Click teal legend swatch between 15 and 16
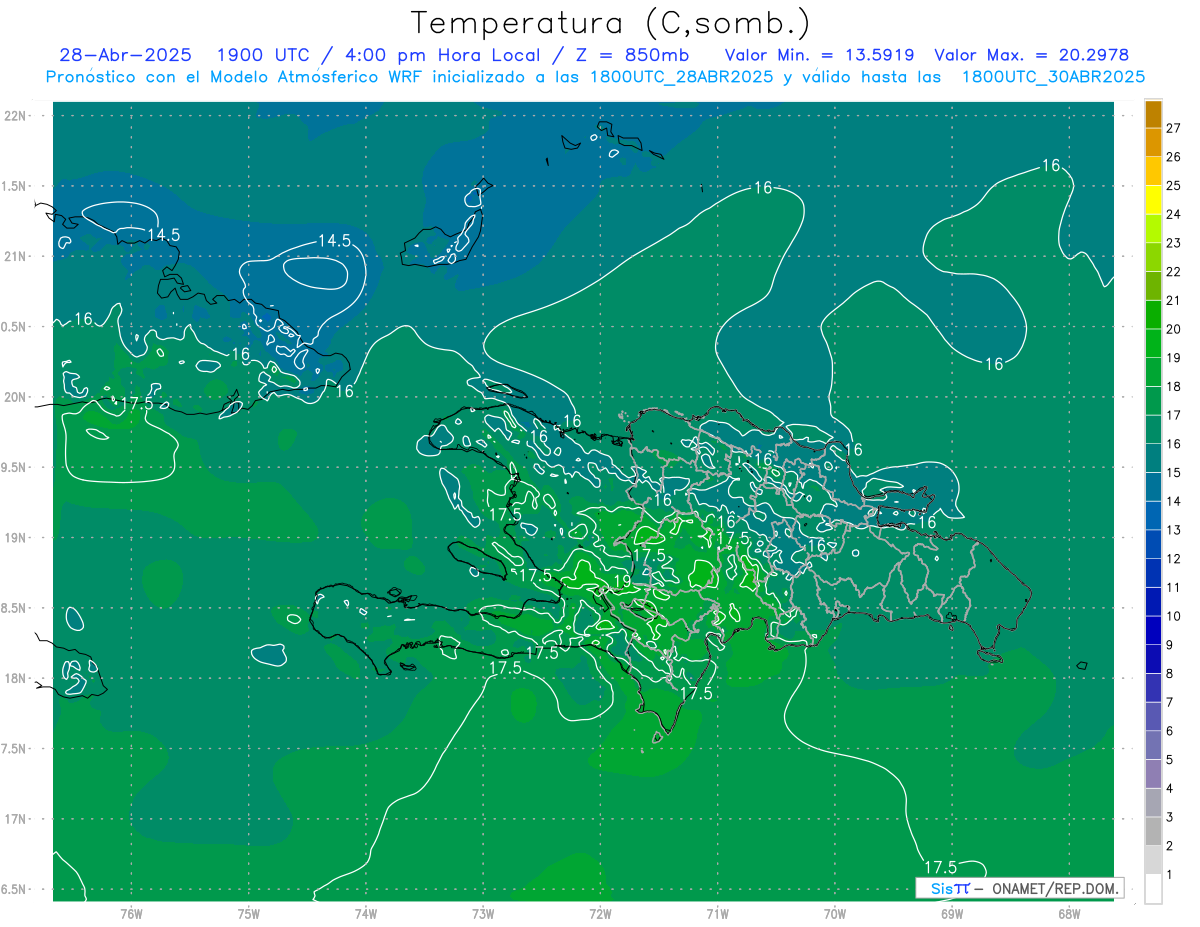 [1153, 458]
